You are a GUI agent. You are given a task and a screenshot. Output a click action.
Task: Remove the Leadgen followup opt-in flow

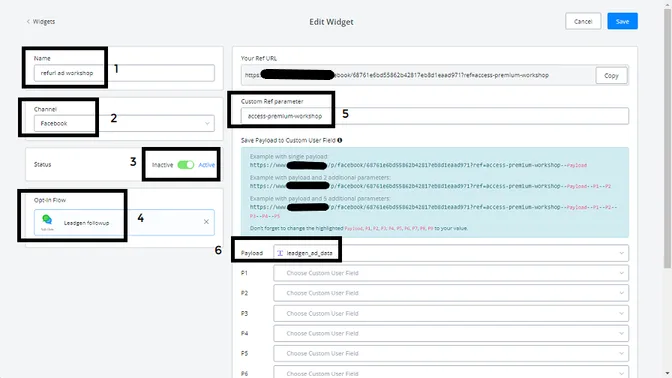206,222
